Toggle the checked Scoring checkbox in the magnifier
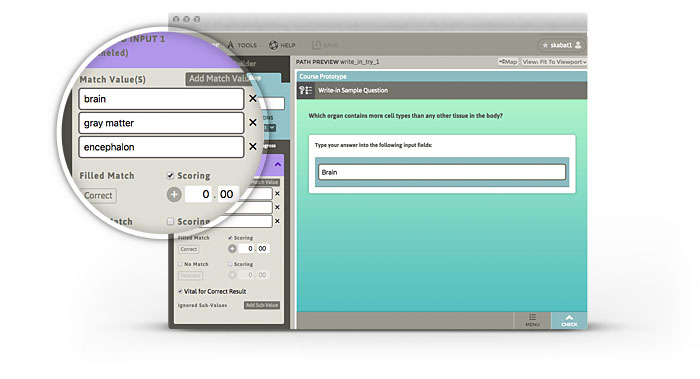This screenshot has height=379, width=700. pos(170,176)
